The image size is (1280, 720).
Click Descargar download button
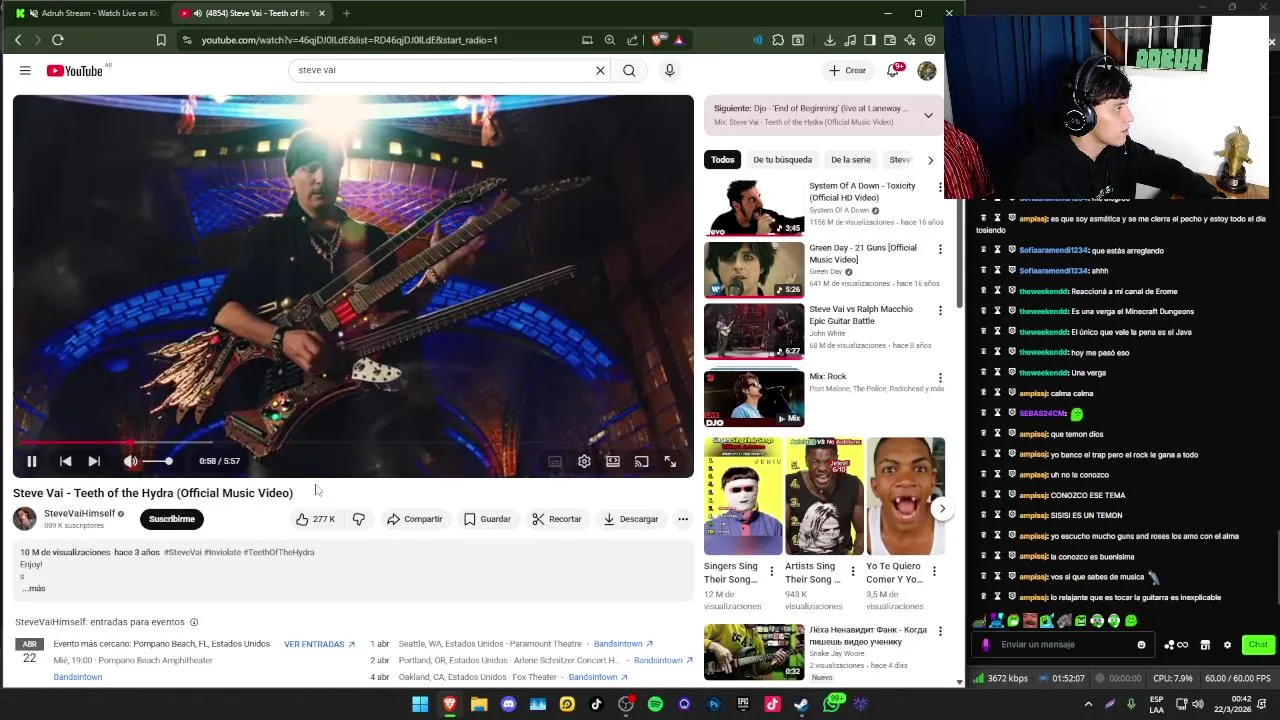tap(630, 519)
